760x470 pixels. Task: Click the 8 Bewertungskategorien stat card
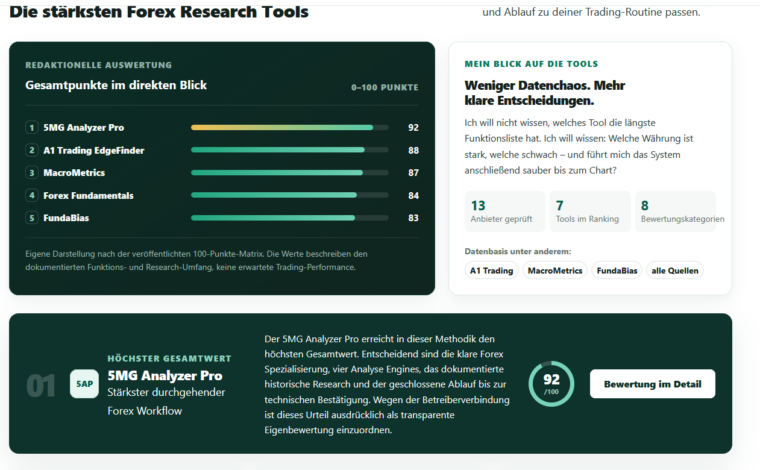[x=676, y=211]
